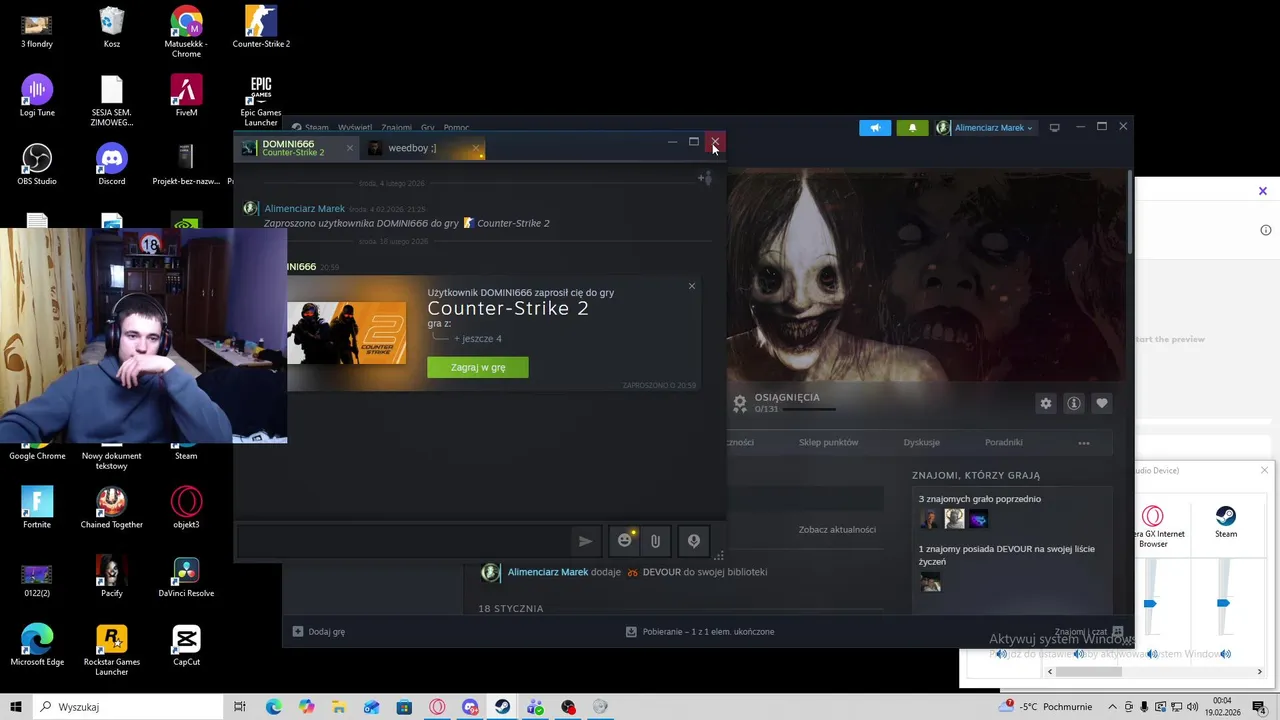Add DEVOUR to favorites with the heart icon
This screenshot has height=720, width=1280.
1101,403
